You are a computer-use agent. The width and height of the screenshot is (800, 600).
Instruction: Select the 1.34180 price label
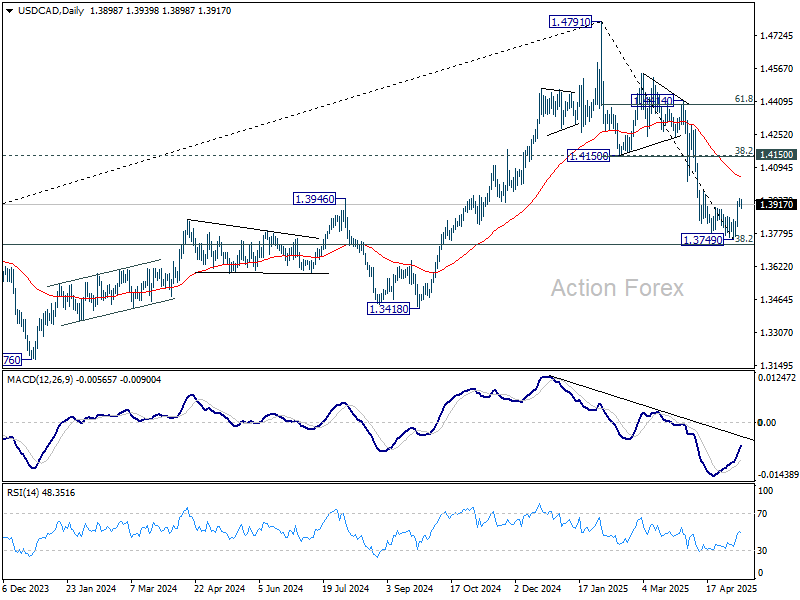click(x=388, y=309)
